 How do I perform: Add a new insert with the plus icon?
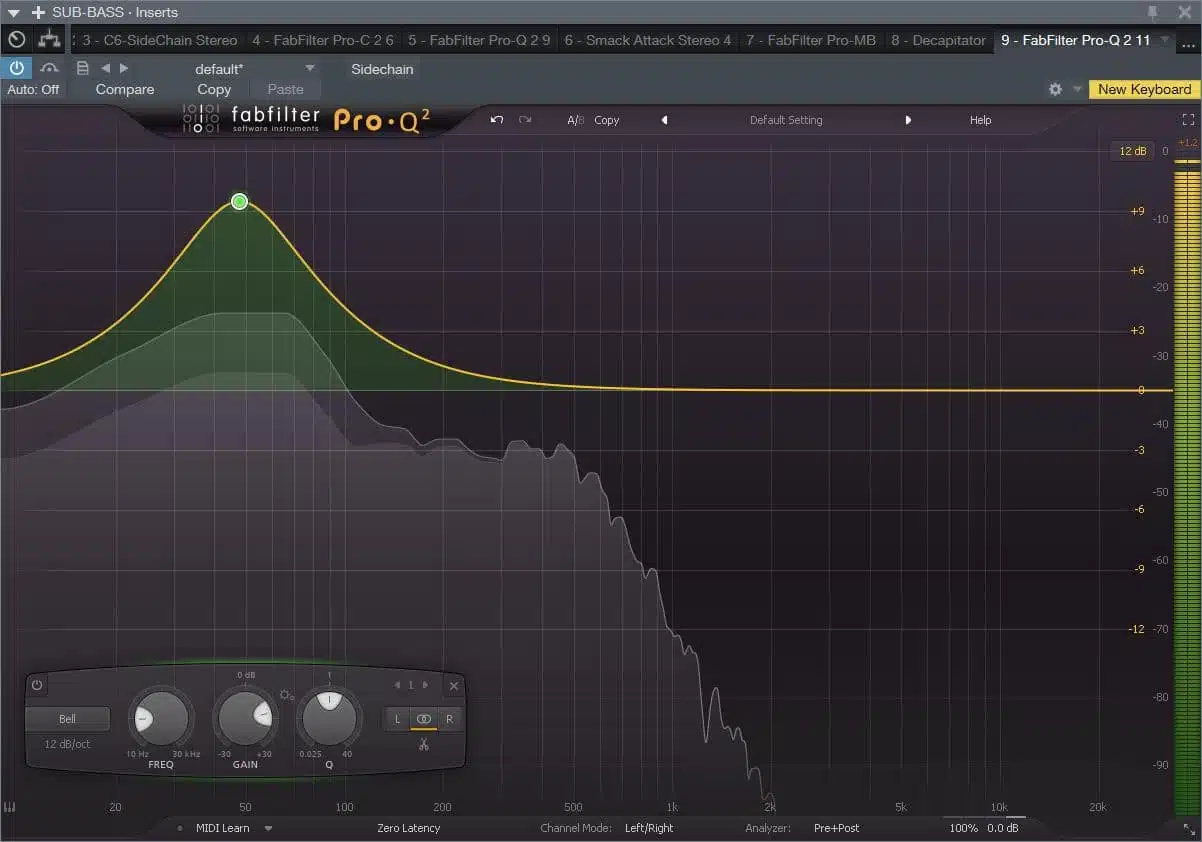(38, 12)
